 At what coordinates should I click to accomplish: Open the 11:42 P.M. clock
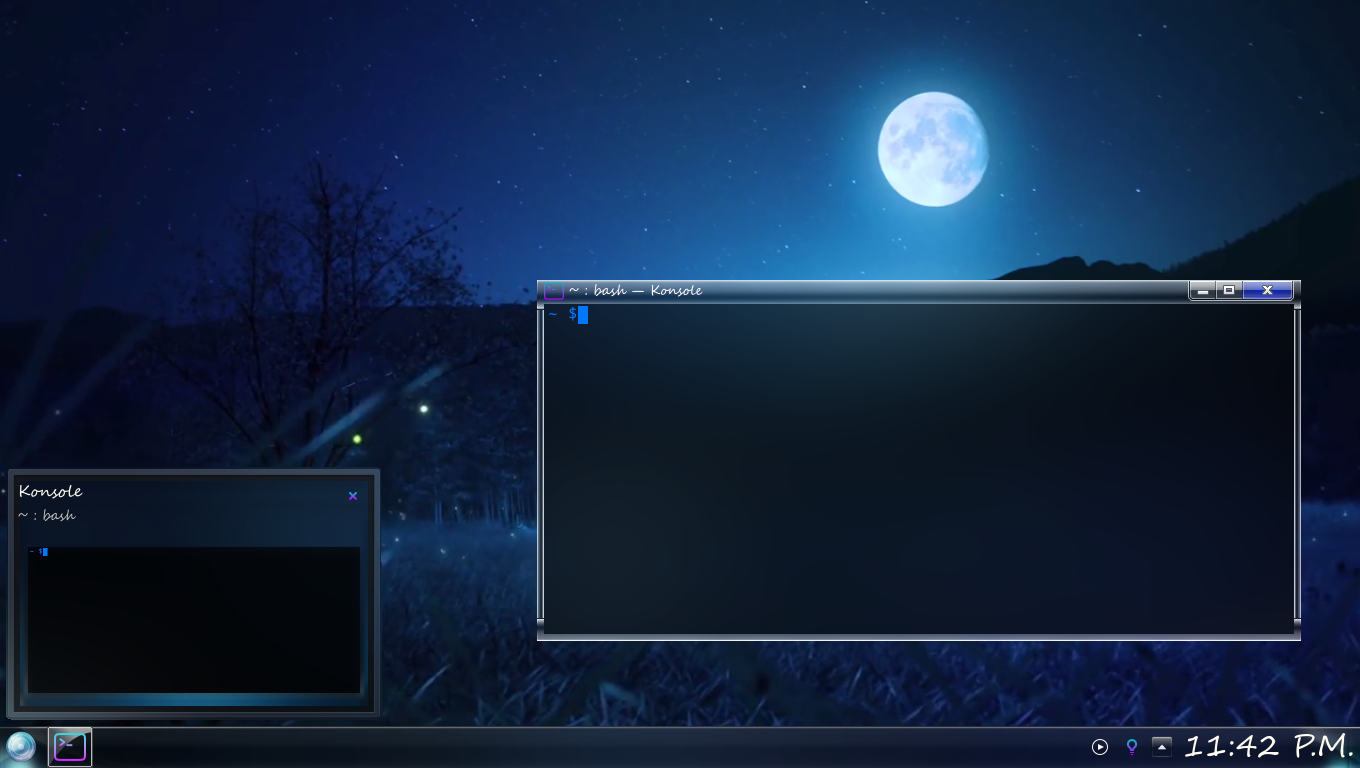coord(1269,746)
